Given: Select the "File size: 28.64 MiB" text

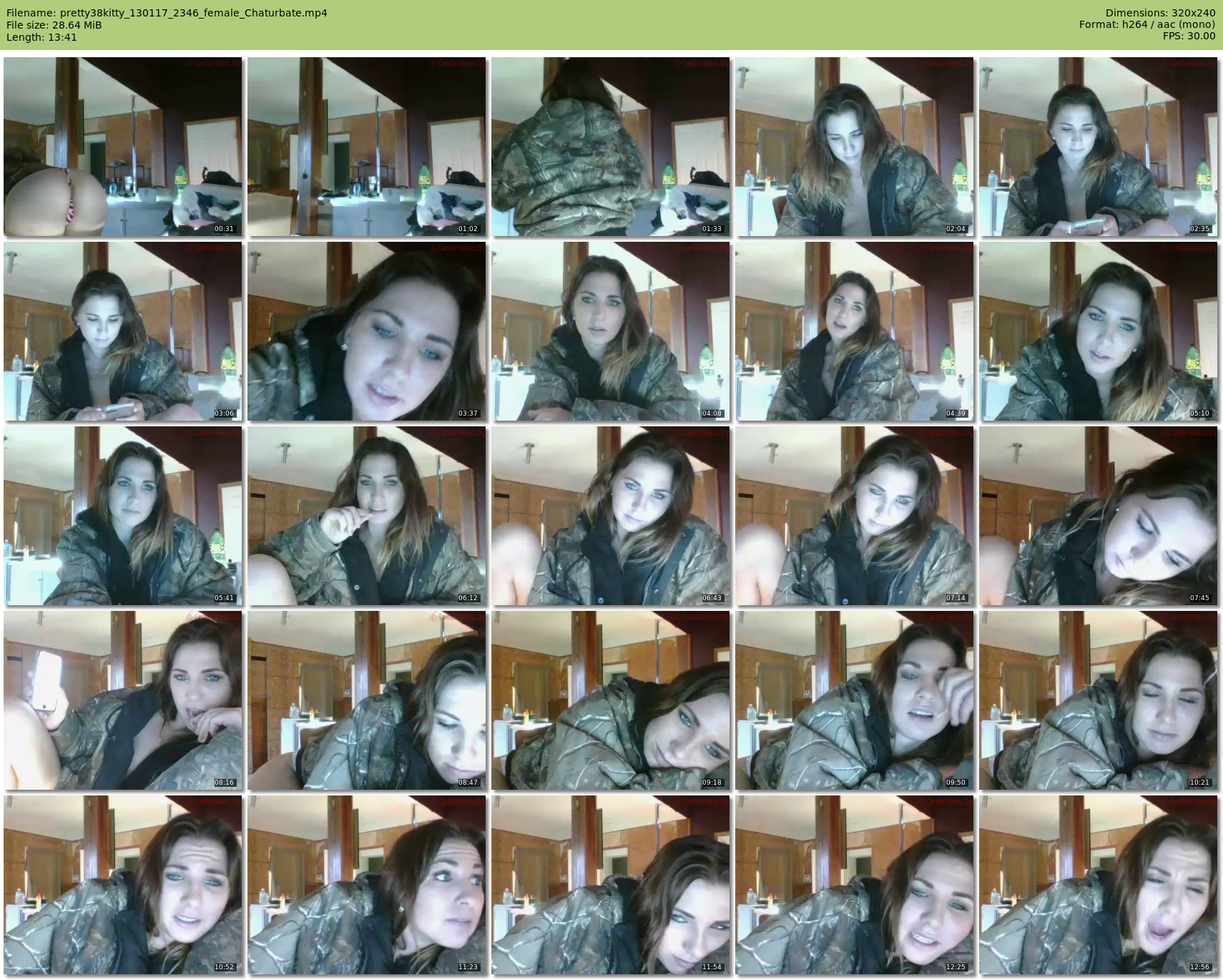Looking at the screenshot, I should point(54,25).
